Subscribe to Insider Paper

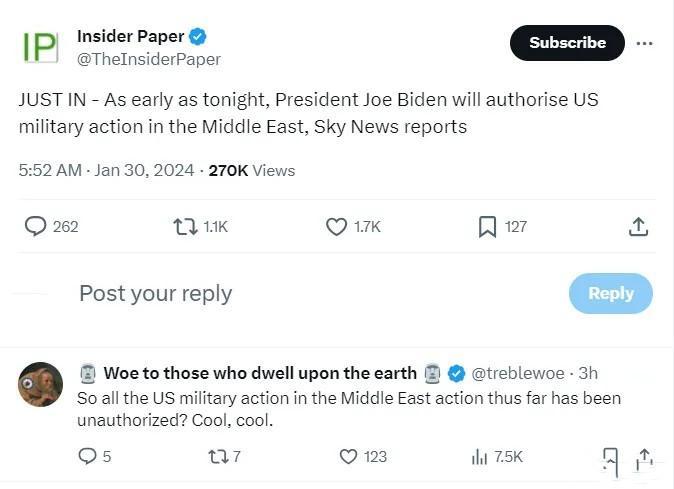(x=567, y=43)
